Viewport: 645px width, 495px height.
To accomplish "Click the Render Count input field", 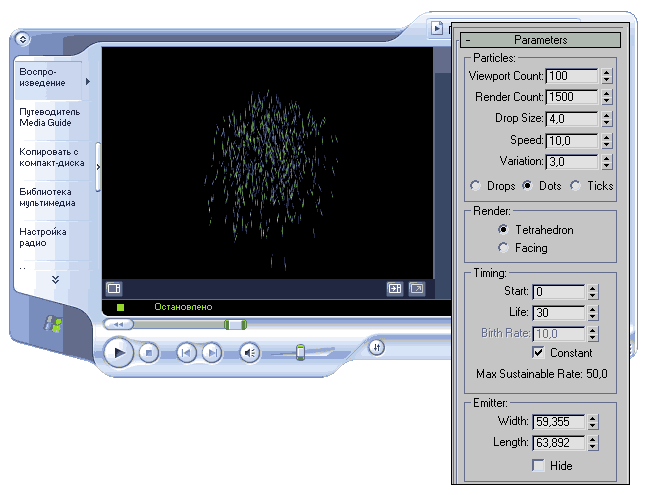I will 571,97.
